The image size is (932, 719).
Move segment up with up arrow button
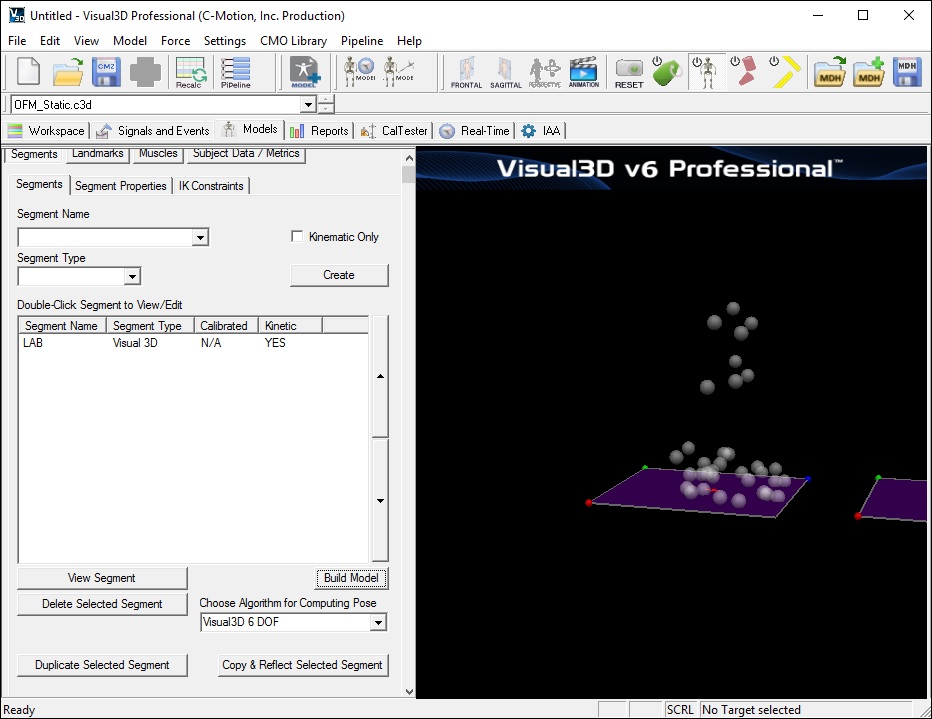pyautogui.click(x=380, y=377)
